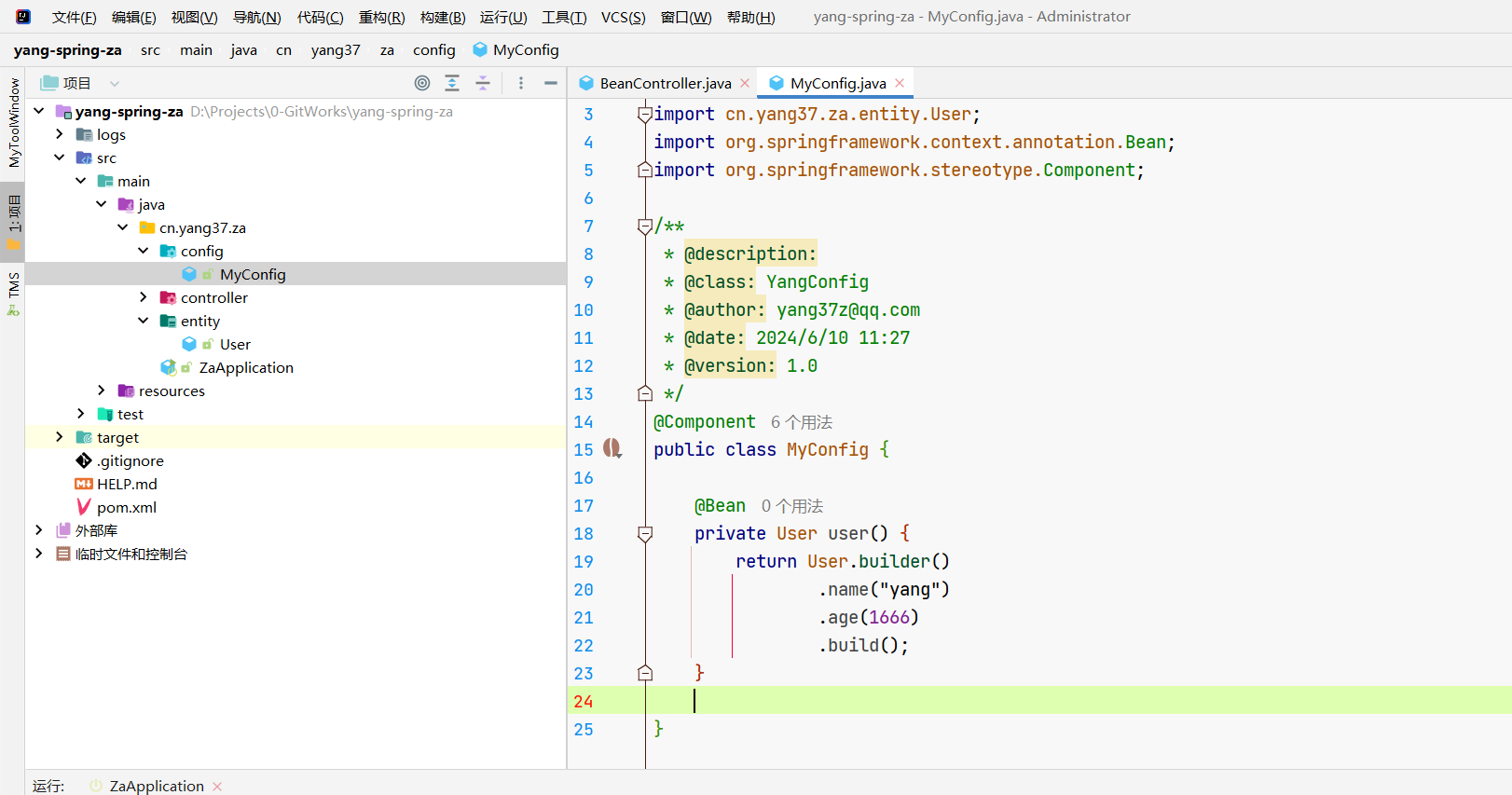Expand the test folder
1512x795 pixels.
click(x=80, y=414)
